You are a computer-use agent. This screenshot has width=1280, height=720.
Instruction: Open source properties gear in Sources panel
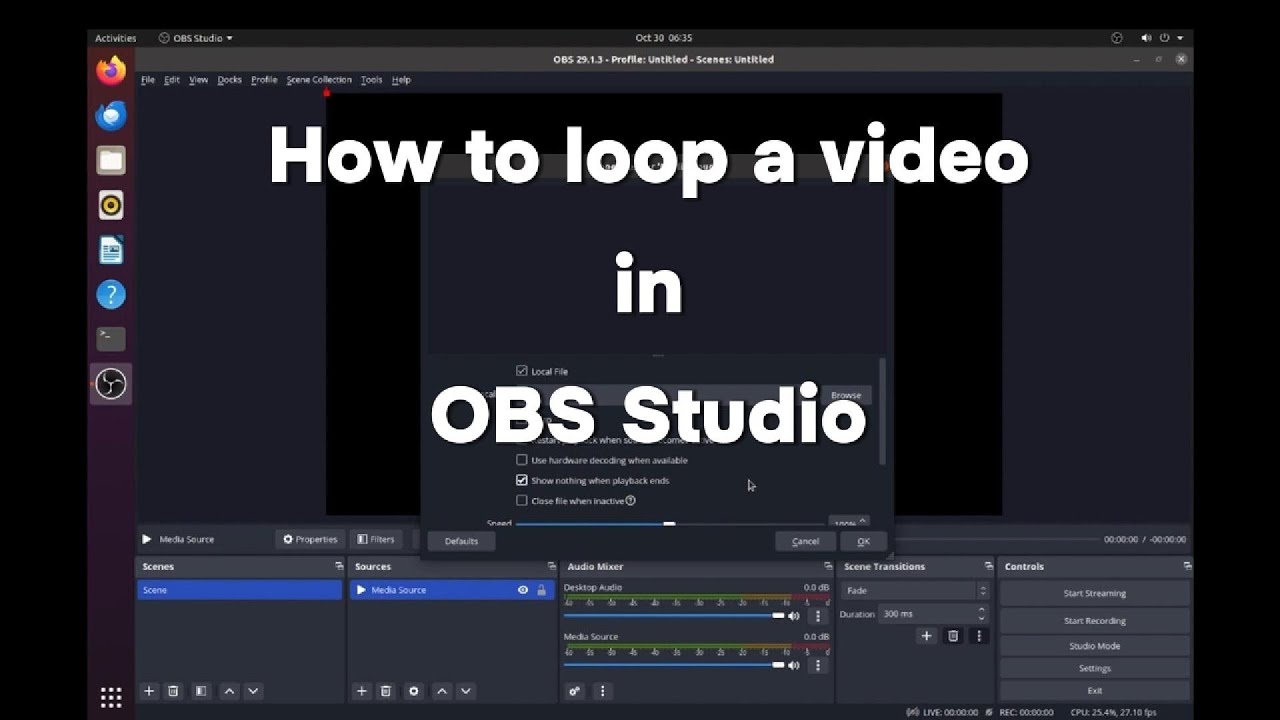[x=413, y=691]
